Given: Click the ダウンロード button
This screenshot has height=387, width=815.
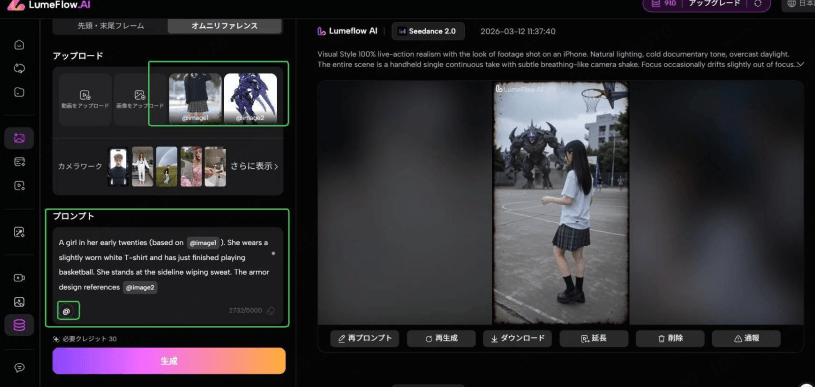Looking at the screenshot, I should point(517,338).
